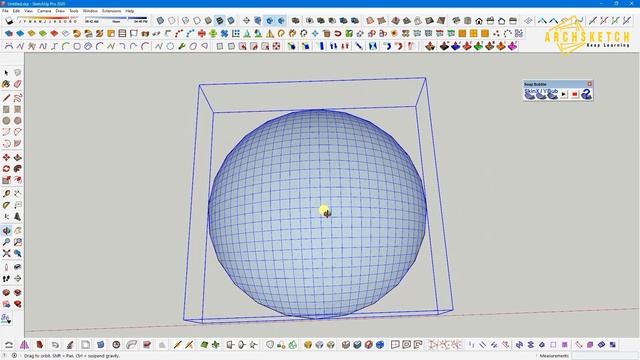The height and width of the screenshot is (360, 640).
Task: Select the 3D Text tool
Action: click(x=18, y=217)
